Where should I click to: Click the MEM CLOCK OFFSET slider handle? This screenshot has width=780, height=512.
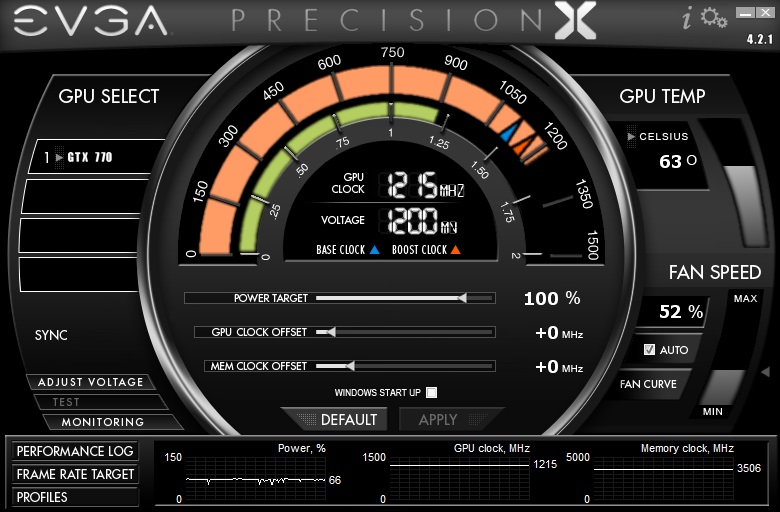[350, 366]
